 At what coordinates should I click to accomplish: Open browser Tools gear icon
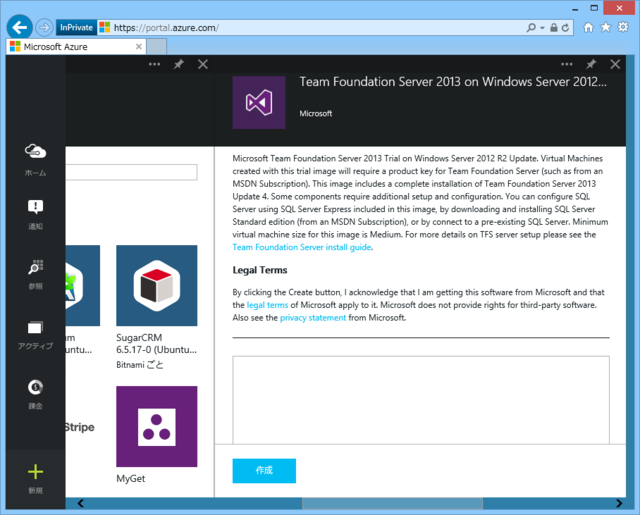[623, 27]
